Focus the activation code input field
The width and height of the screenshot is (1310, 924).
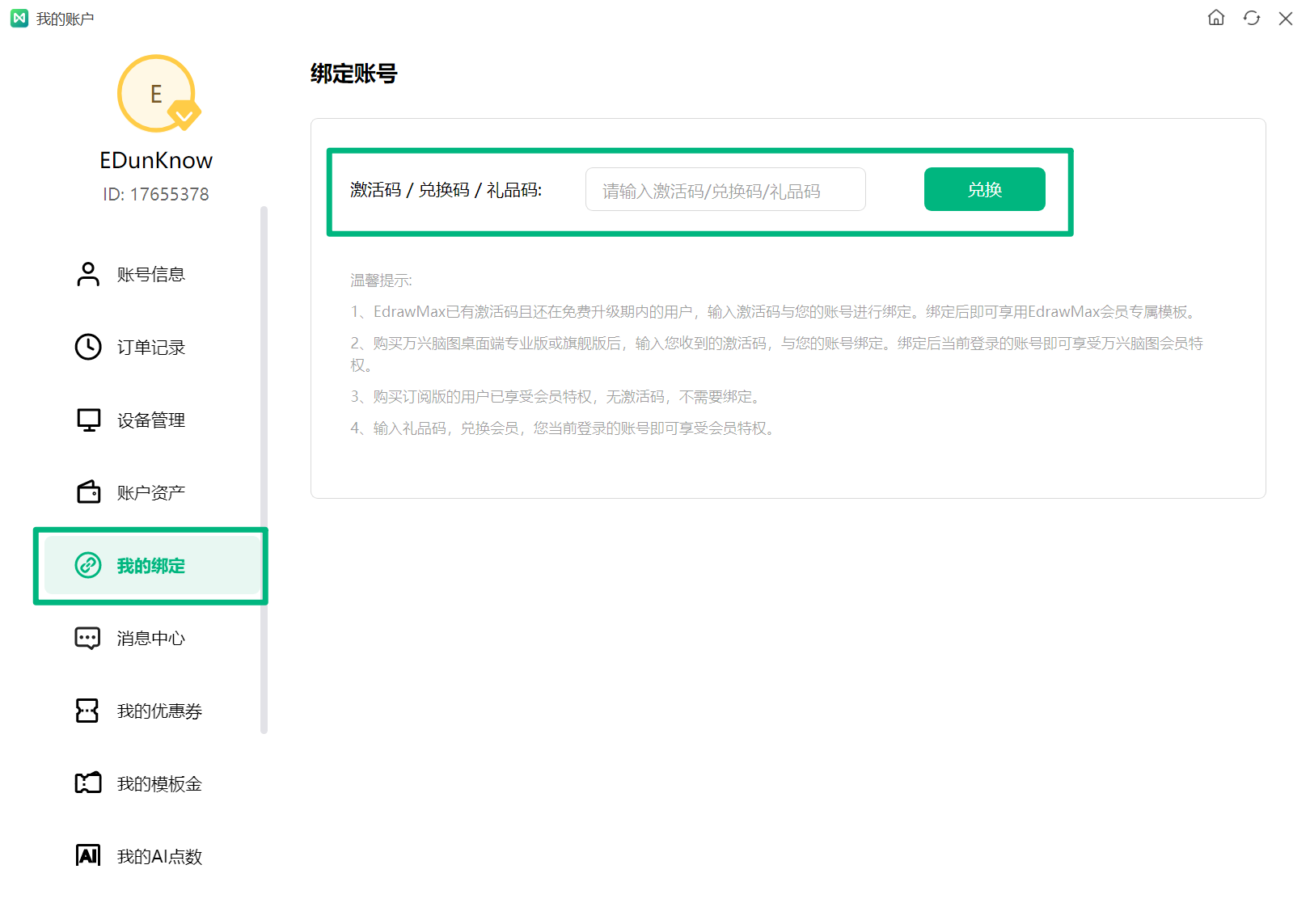point(725,189)
